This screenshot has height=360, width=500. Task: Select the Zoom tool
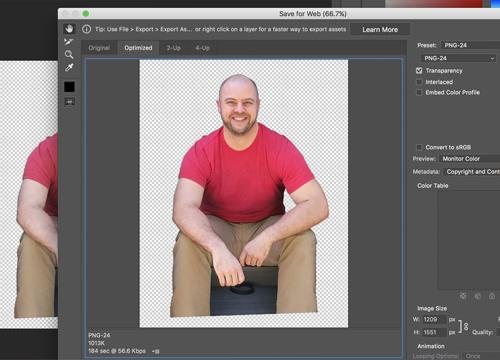[x=69, y=55]
